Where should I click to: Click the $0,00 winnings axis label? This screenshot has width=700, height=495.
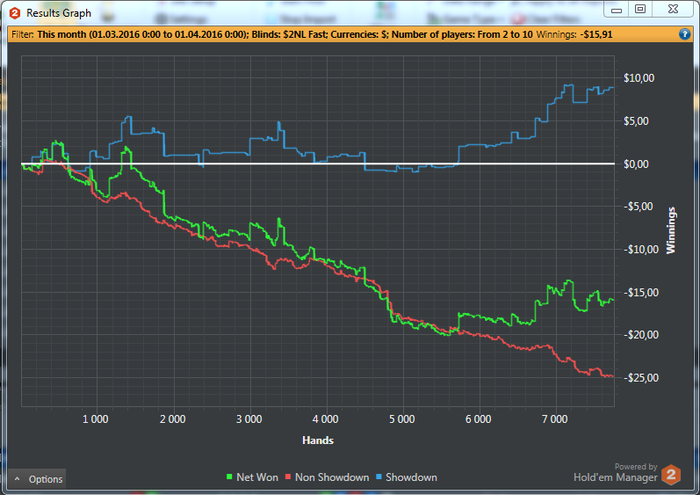coord(636,164)
